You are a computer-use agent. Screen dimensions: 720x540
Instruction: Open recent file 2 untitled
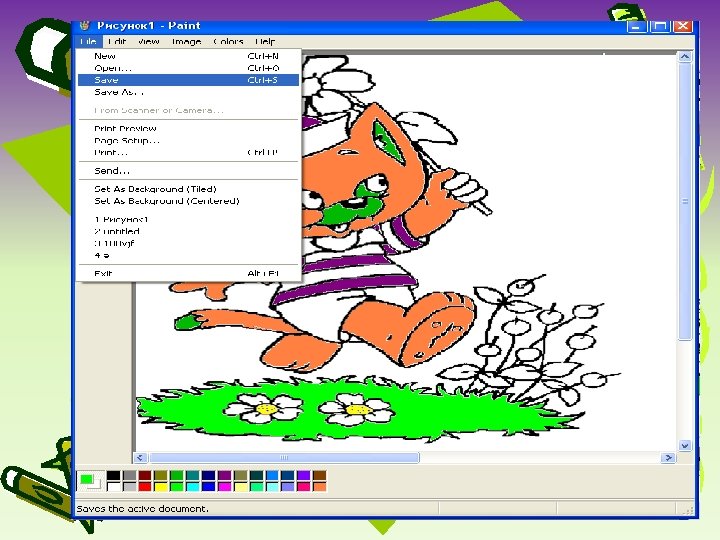coord(188,231)
